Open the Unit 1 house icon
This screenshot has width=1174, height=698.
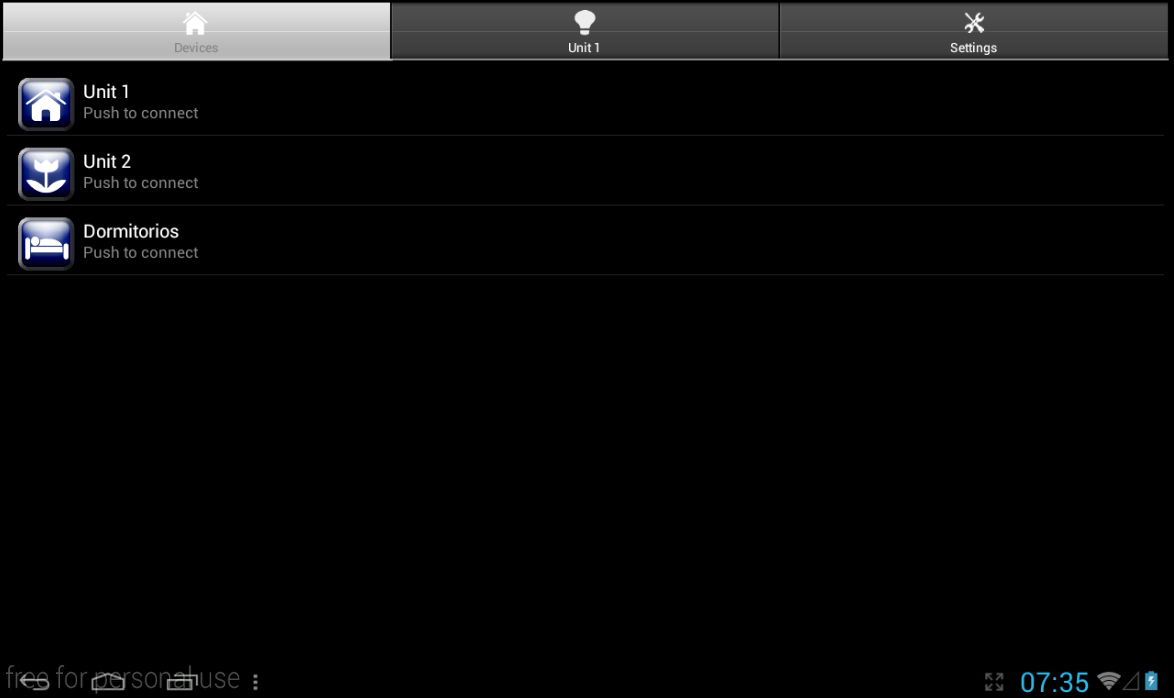click(46, 104)
